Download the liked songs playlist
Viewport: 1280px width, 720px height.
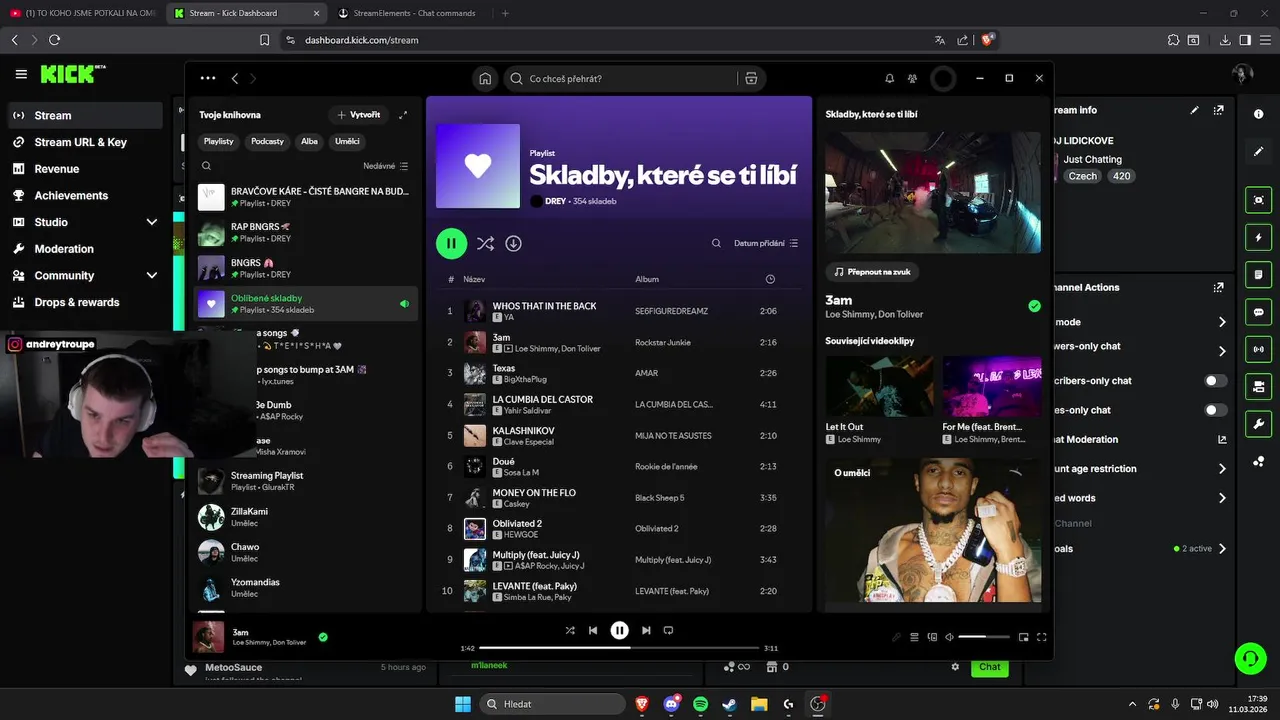513,243
